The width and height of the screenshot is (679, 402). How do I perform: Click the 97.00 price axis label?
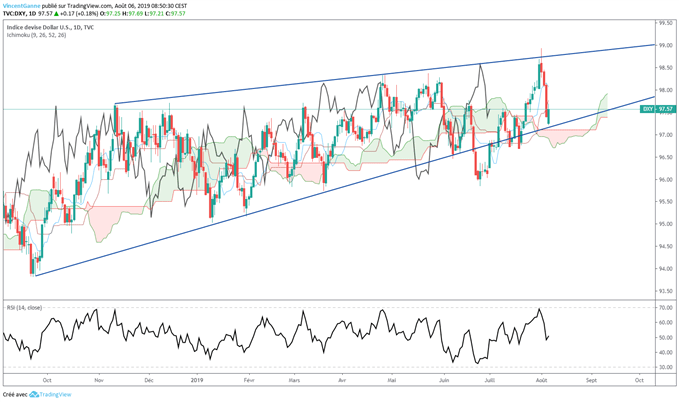pos(666,135)
